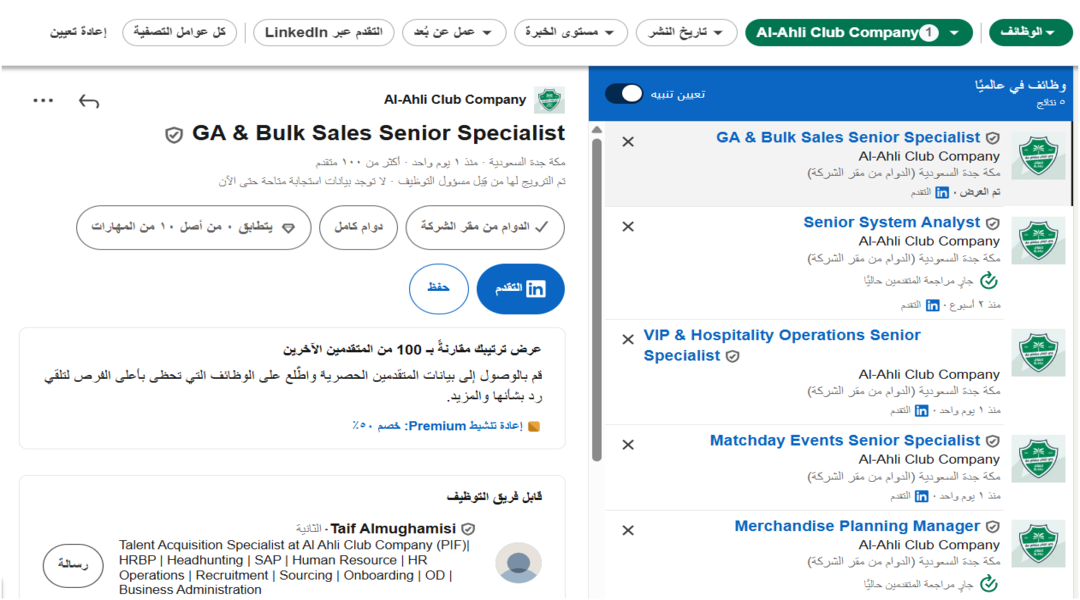The height and width of the screenshot is (600, 1080).
Task: Toggle the job alert switch
Action: tap(625, 94)
